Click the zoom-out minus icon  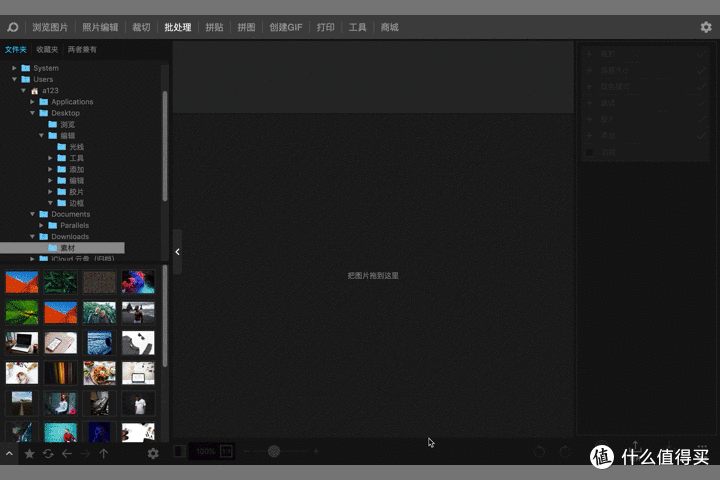(x=247, y=452)
